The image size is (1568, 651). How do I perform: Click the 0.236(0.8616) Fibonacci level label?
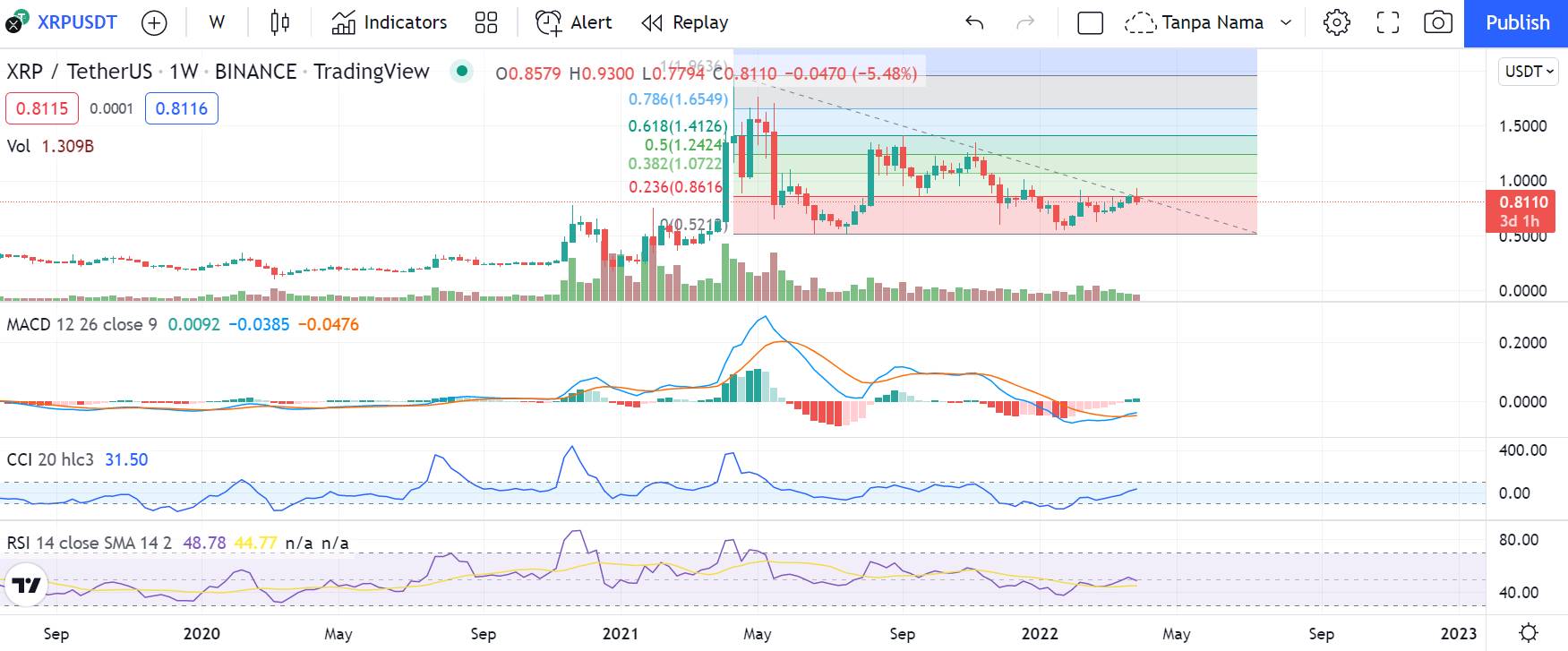[676, 187]
